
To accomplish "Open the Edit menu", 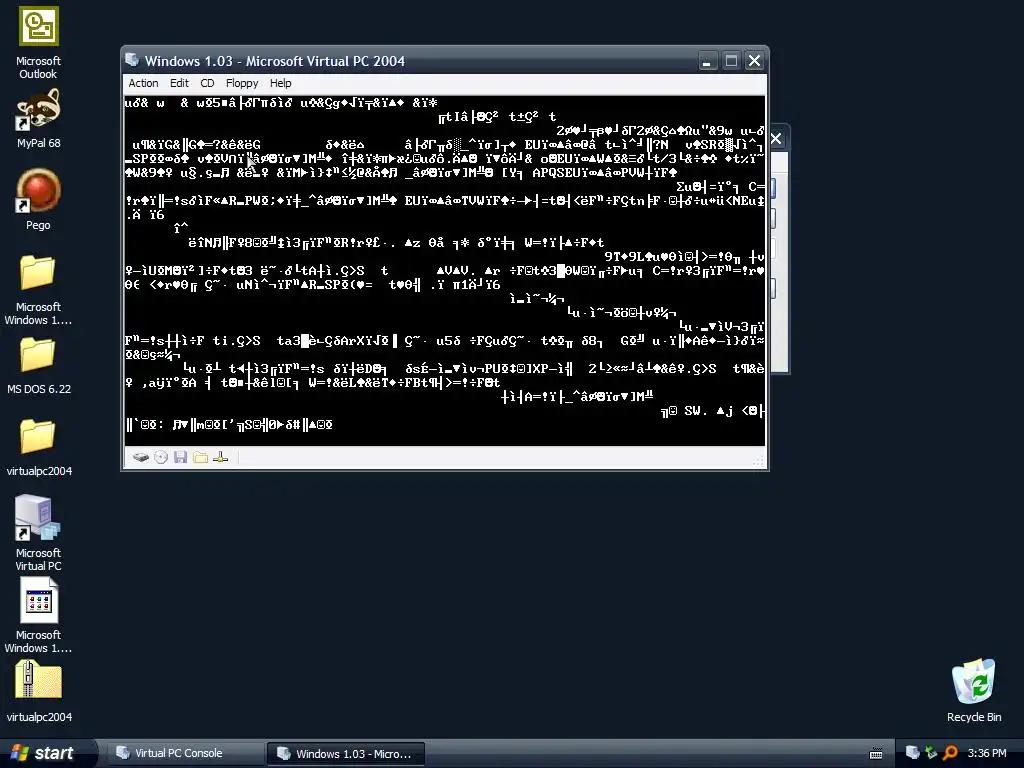I will click(x=179, y=84).
